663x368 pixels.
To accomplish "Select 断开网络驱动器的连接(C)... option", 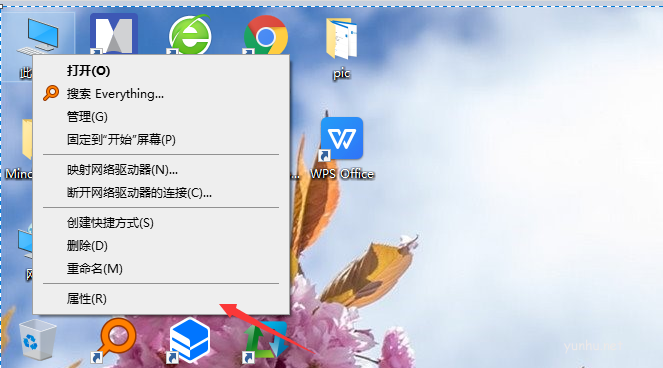I will [x=161, y=192].
